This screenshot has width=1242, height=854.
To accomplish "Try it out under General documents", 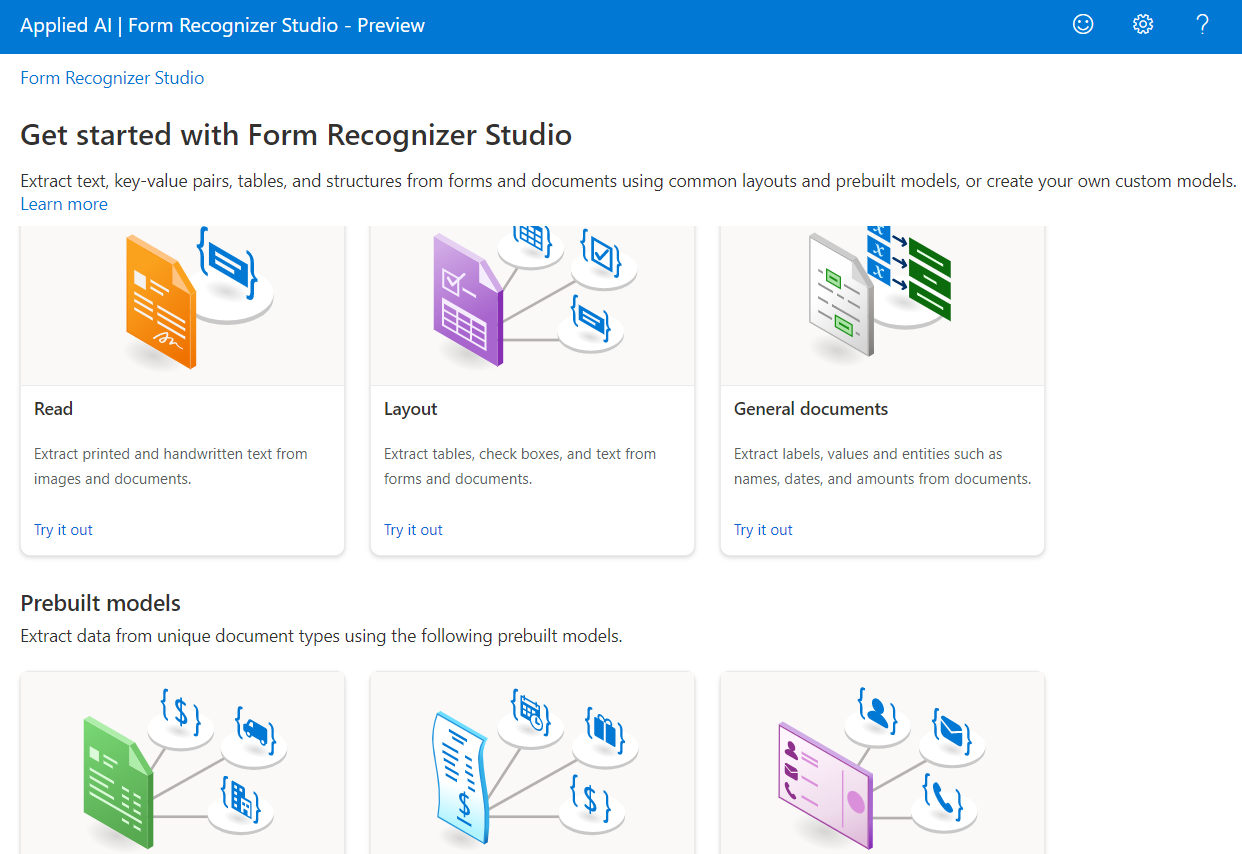I will pyautogui.click(x=763, y=530).
